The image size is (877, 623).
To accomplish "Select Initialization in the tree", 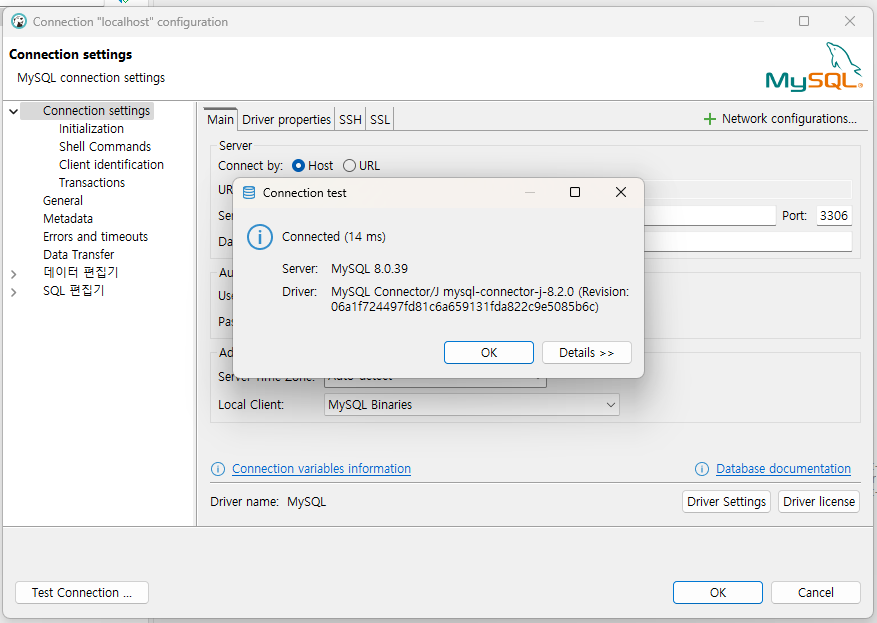I will click(x=91, y=129).
